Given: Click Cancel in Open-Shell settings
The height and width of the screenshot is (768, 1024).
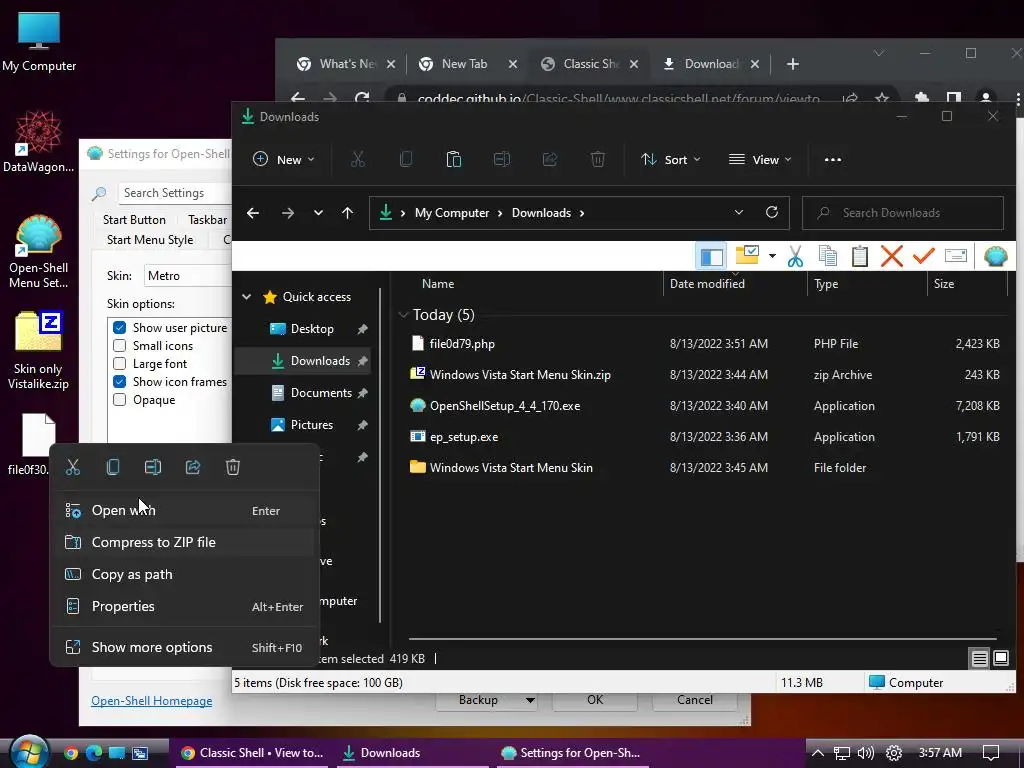Looking at the screenshot, I should coord(695,699).
